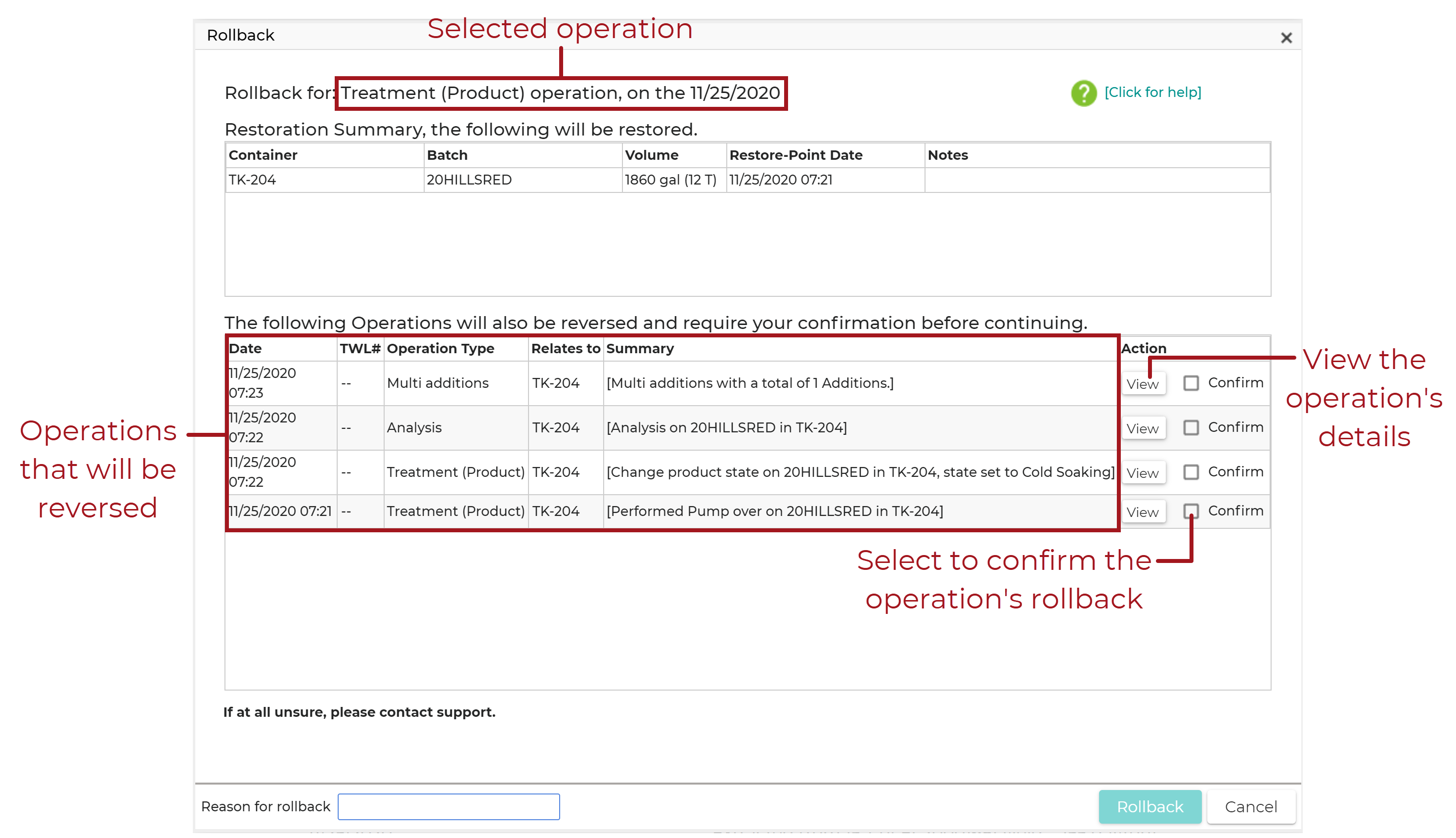1456x838 pixels.
Task: Click the Volume column header
Action: click(x=674, y=155)
